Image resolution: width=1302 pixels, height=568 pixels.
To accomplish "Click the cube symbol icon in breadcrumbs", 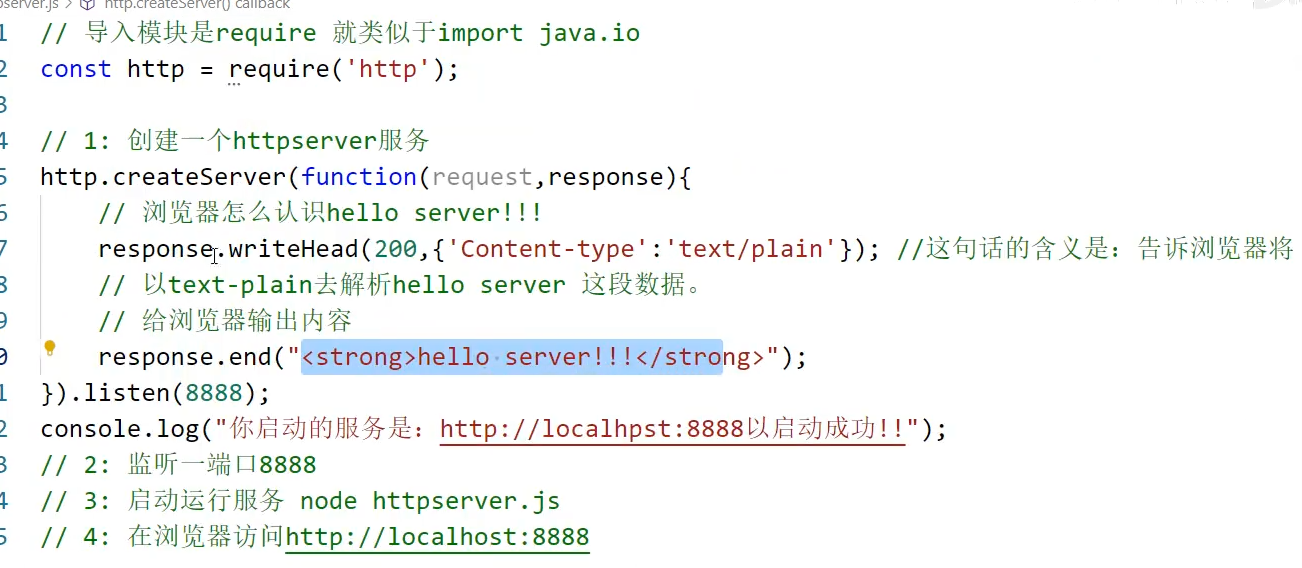I will click(x=88, y=4).
